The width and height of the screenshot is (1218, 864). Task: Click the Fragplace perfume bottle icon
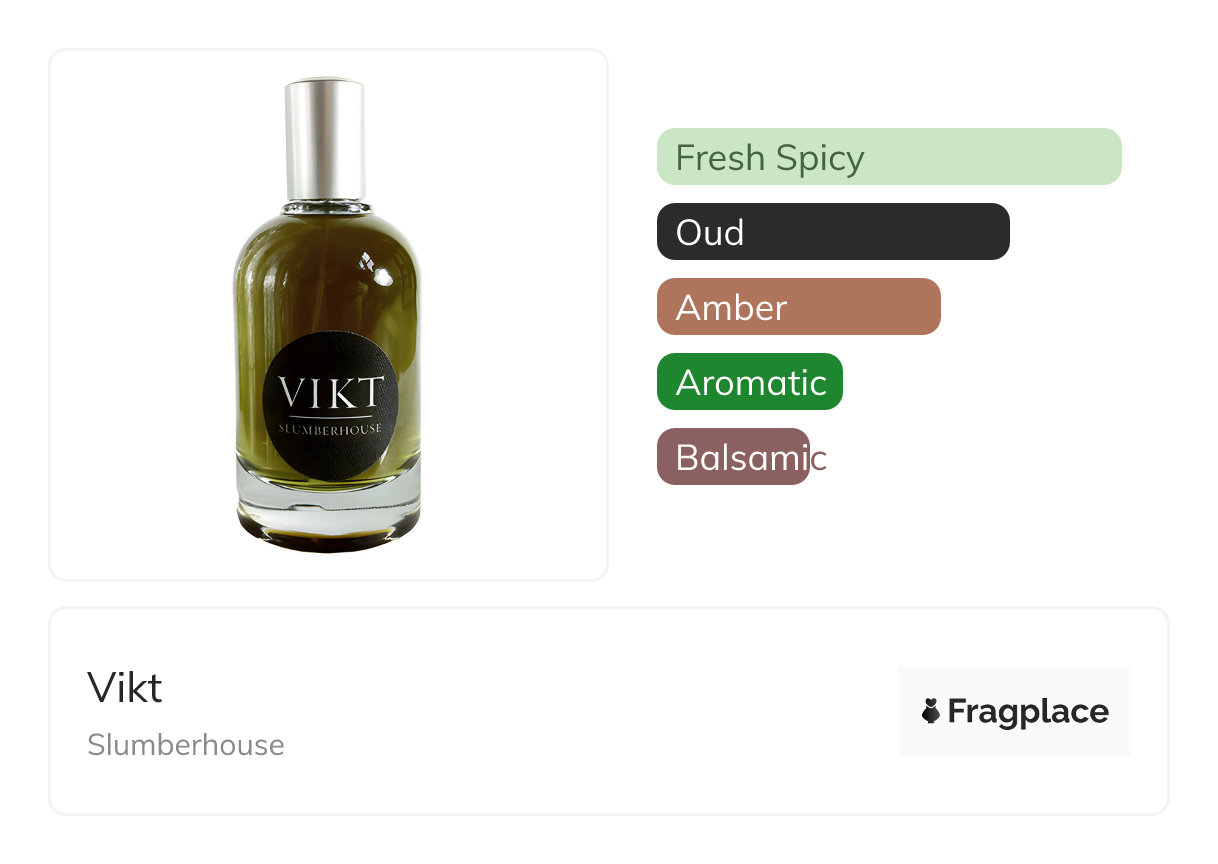coord(931,711)
